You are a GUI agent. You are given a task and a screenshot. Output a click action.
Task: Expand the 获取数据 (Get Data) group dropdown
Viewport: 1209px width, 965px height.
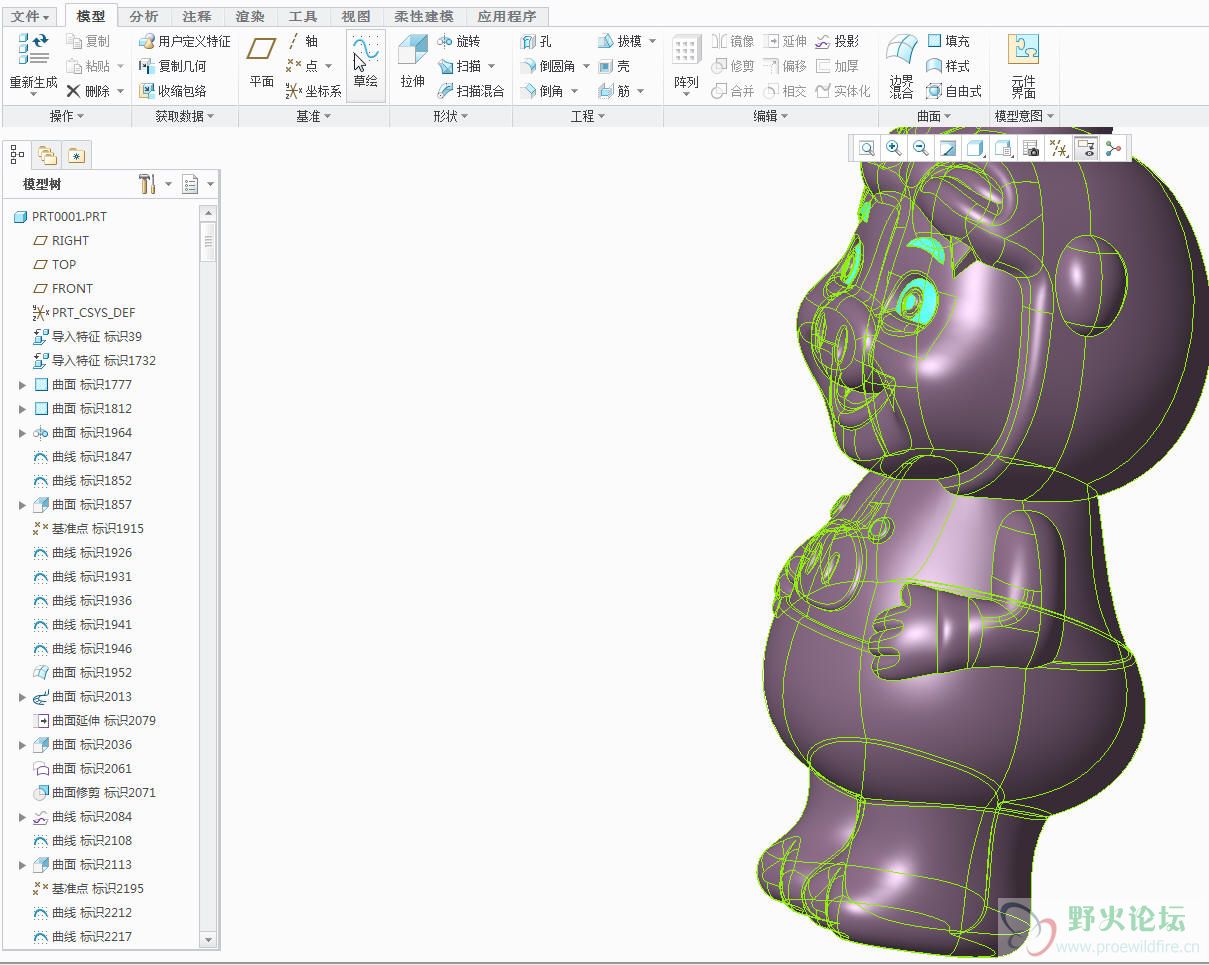(x=185, y=116)
